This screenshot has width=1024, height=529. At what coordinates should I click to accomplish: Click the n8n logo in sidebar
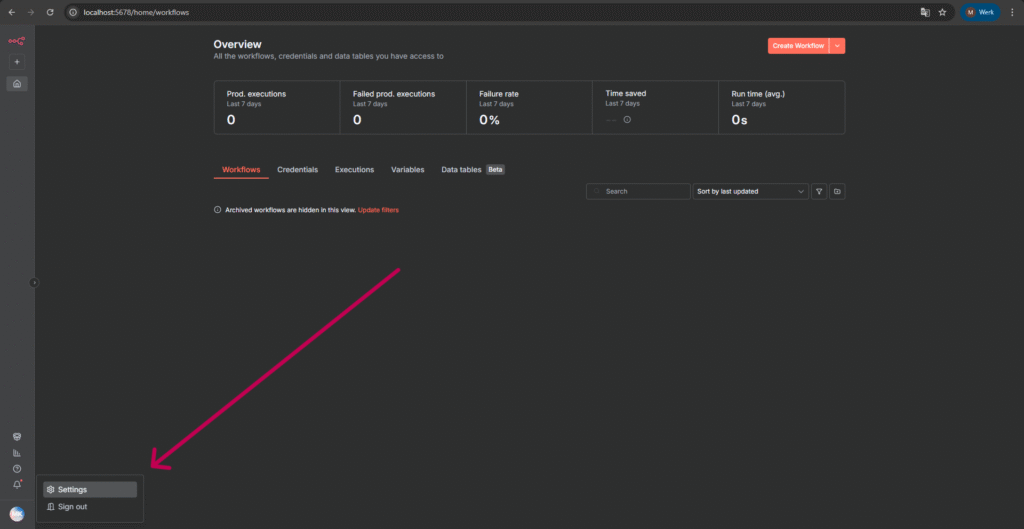tap(16, 41)
